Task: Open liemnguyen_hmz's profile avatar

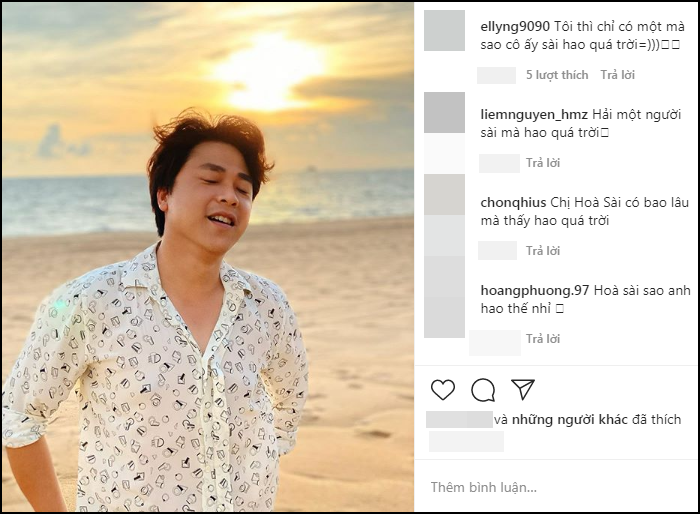Action: click(x=445, y=113)
